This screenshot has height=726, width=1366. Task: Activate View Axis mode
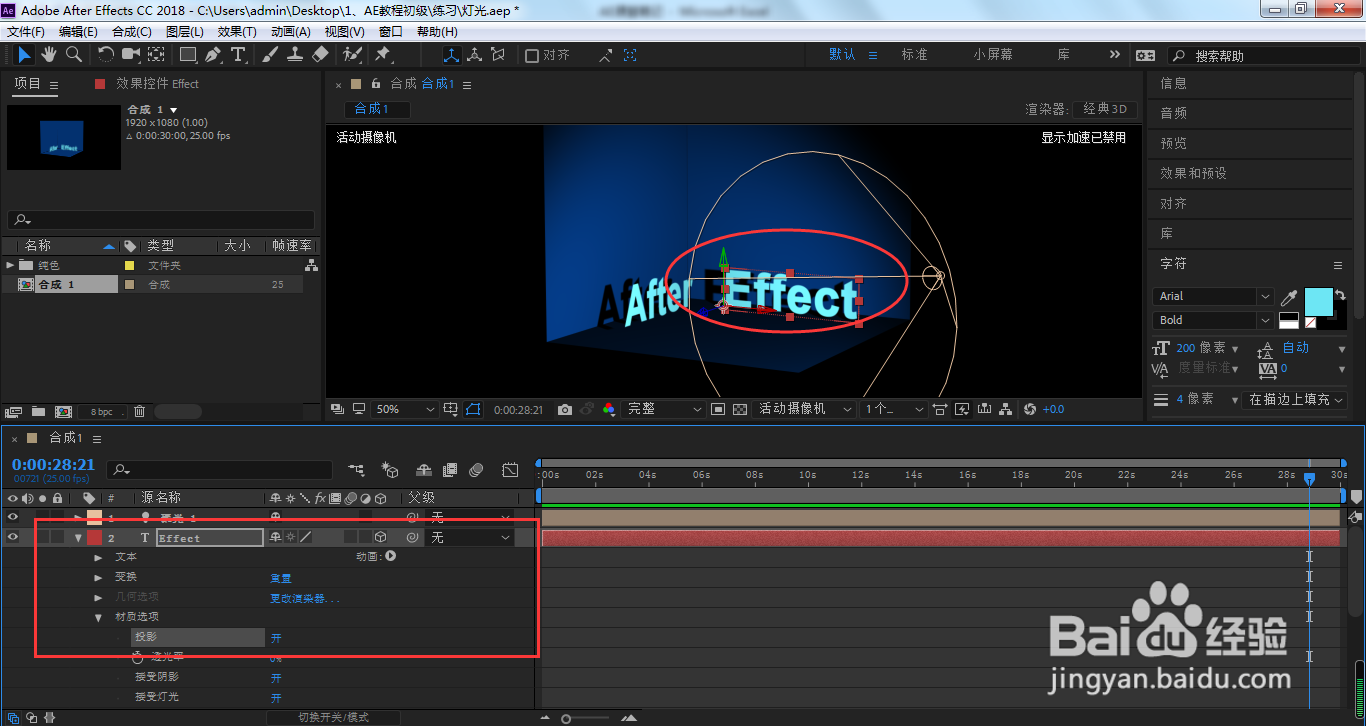click(x=498, y=55)
